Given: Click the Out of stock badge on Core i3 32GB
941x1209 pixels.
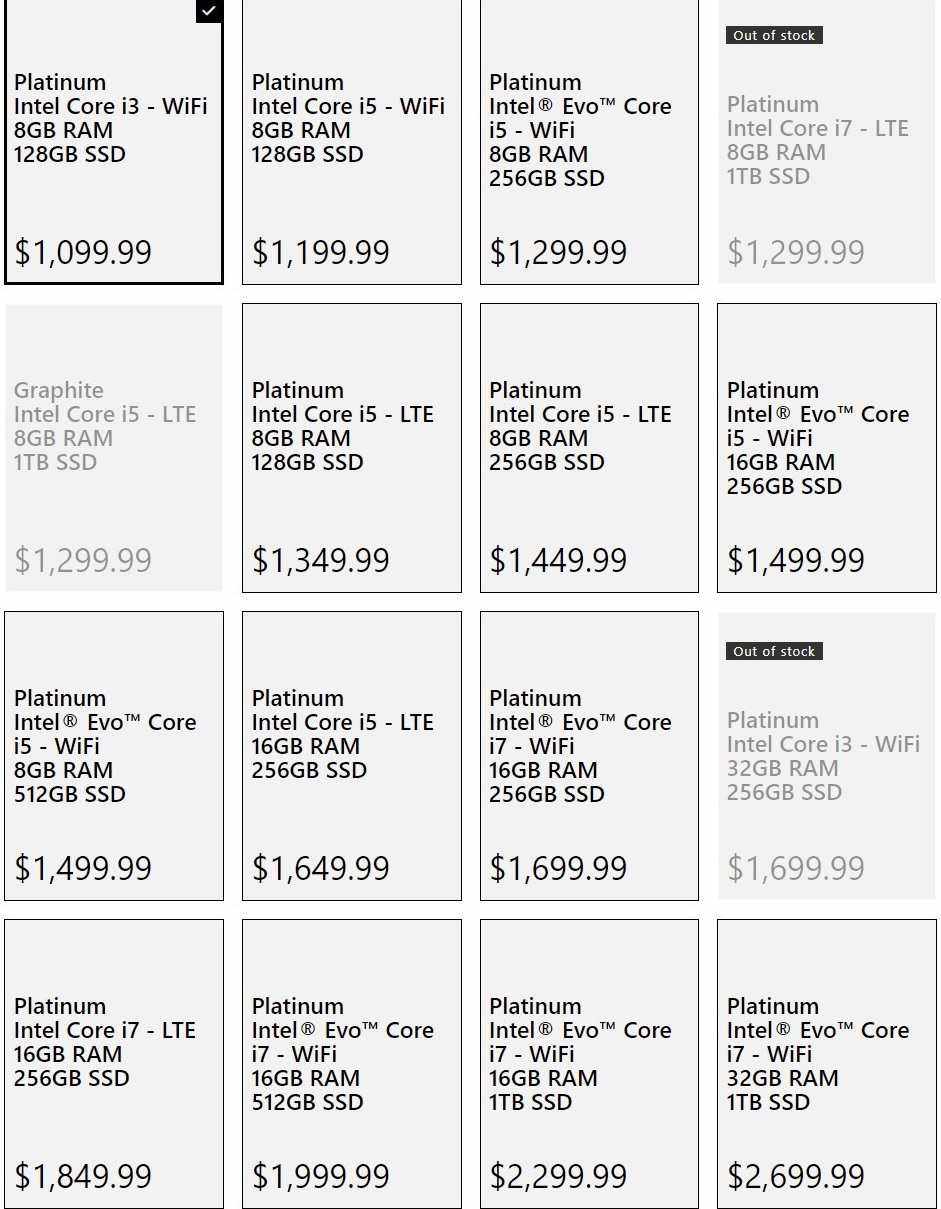Looking at the screenshot, I should [x=774, y=652].
